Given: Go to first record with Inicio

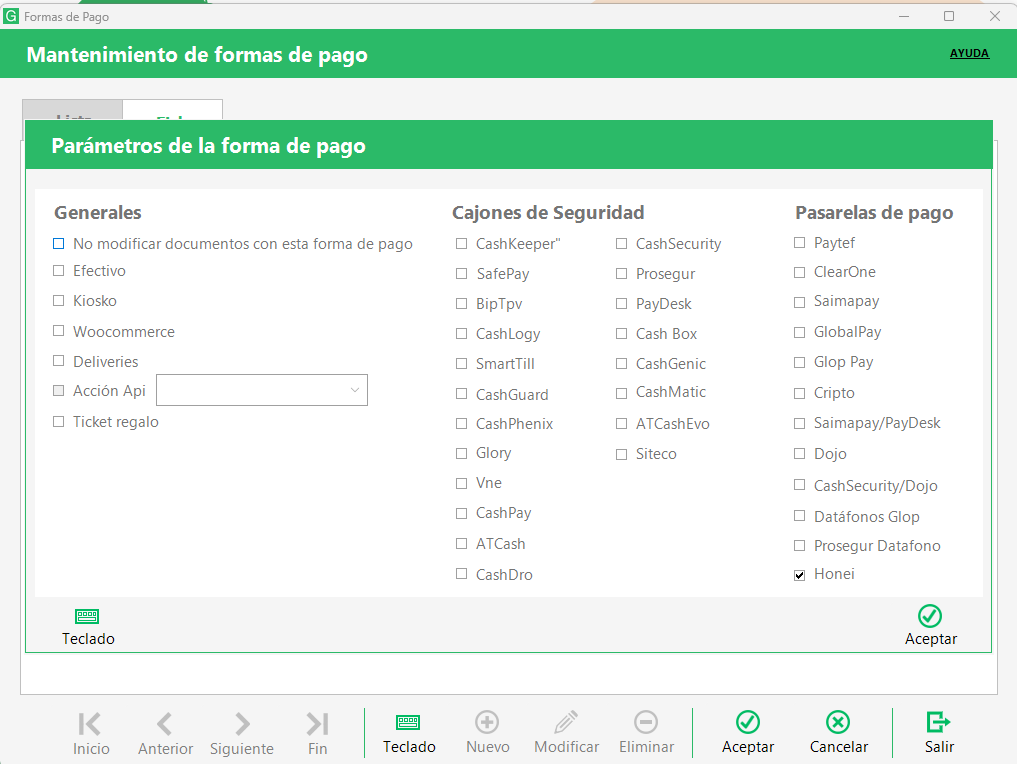Looking at the screenshot, I should pos(90,724).
